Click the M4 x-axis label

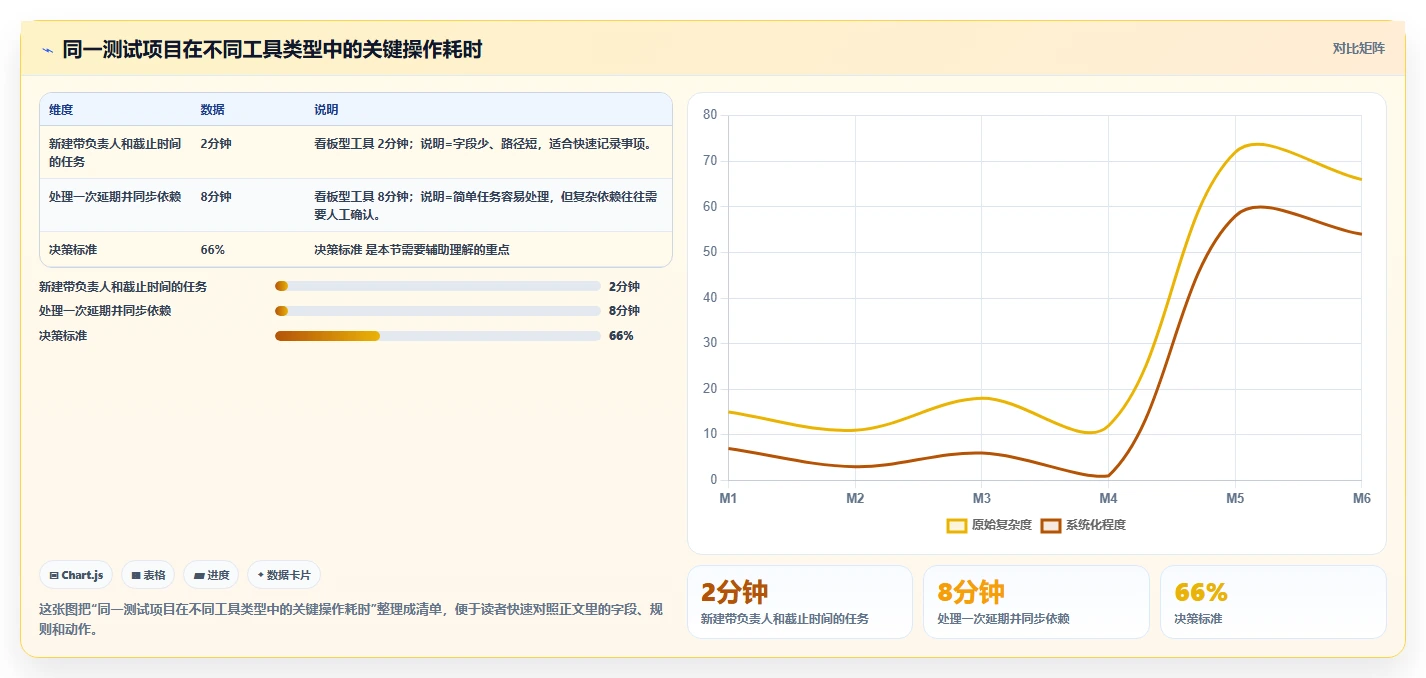click(x=1108, y=498)
